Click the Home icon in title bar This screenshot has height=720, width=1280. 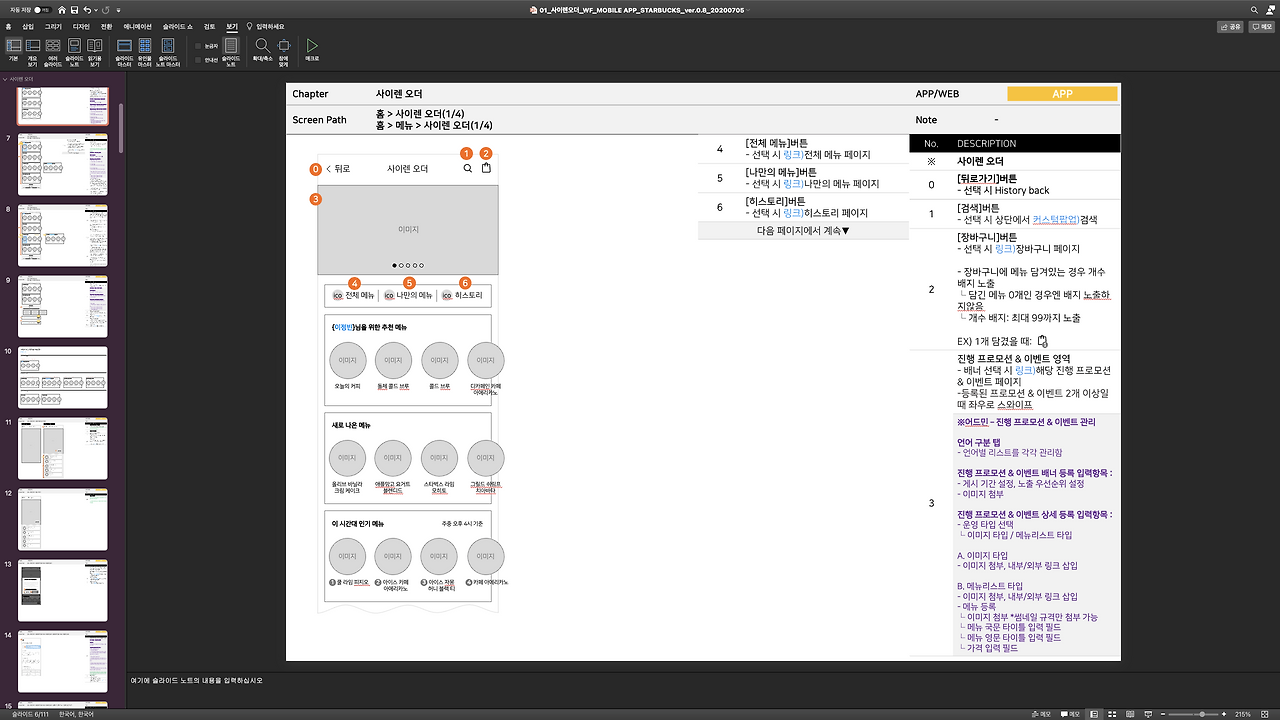(x=62, y=10)
